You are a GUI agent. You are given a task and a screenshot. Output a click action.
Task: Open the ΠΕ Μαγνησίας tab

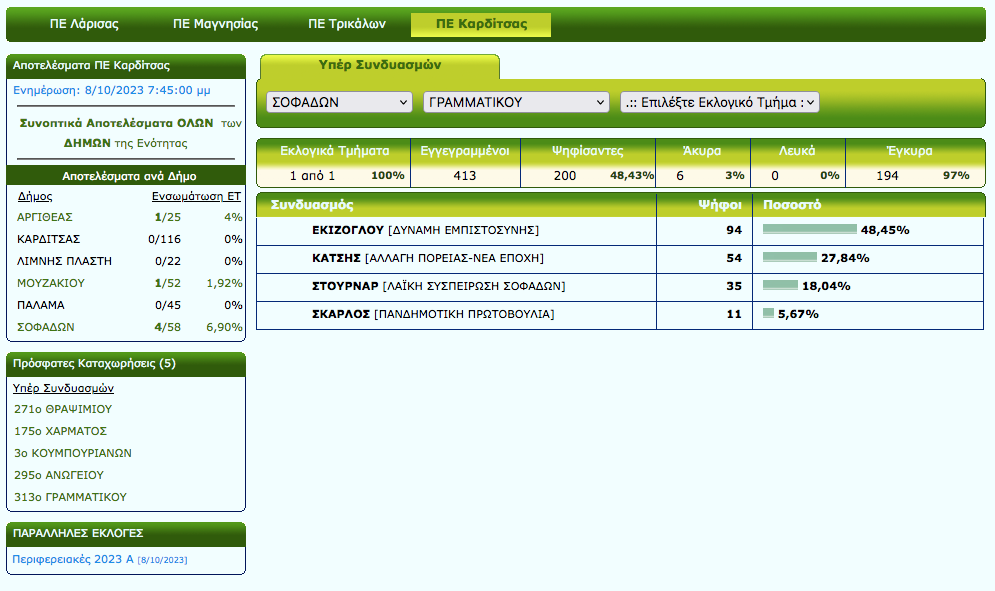coord(215,24)
